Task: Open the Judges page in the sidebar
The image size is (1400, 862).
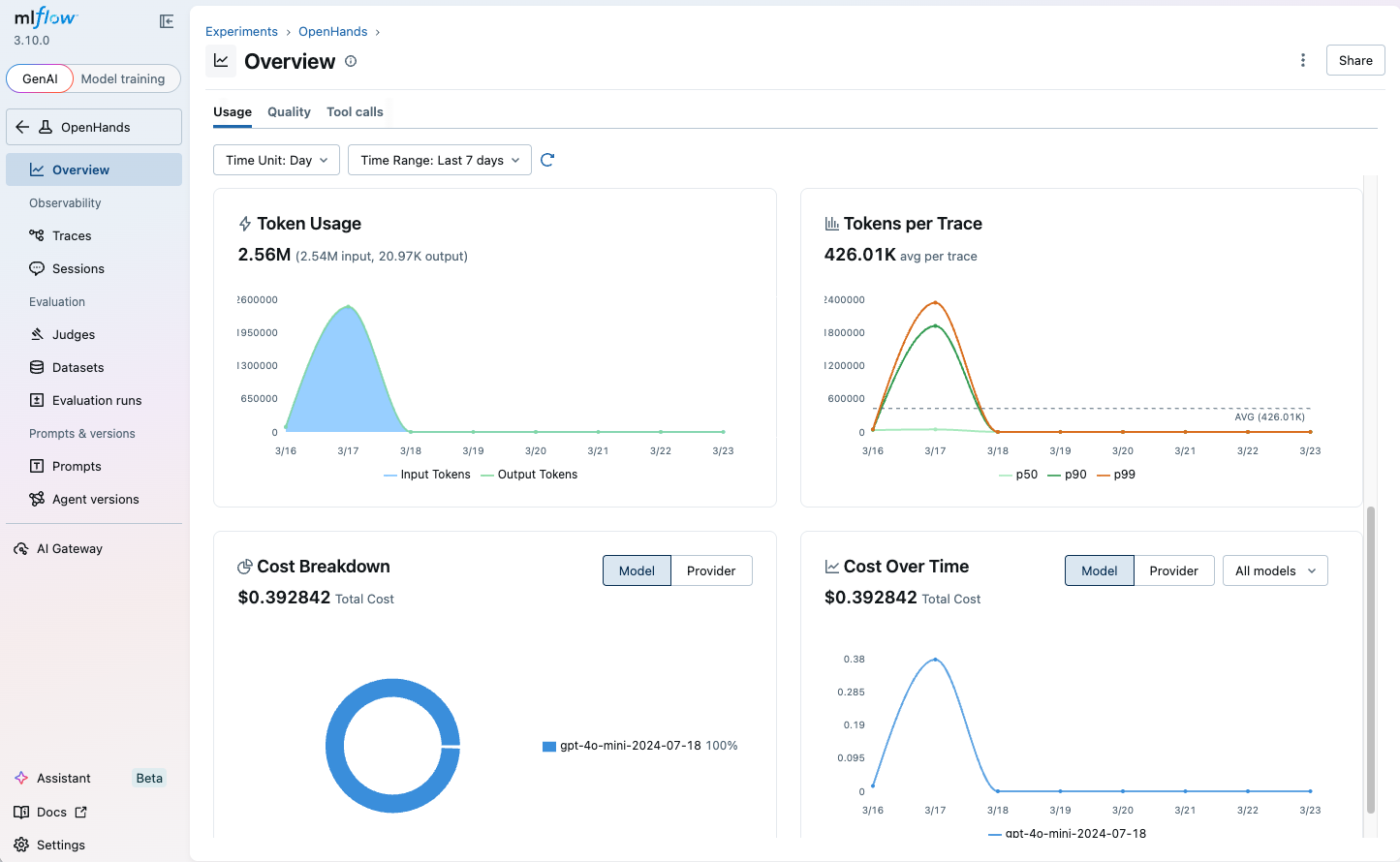Action: pyautogui.click(x=74, y=334)
